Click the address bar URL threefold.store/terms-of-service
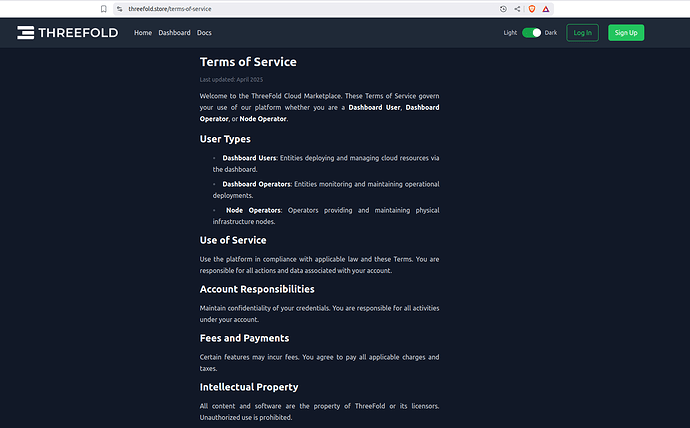 click(x=170, y=9)
